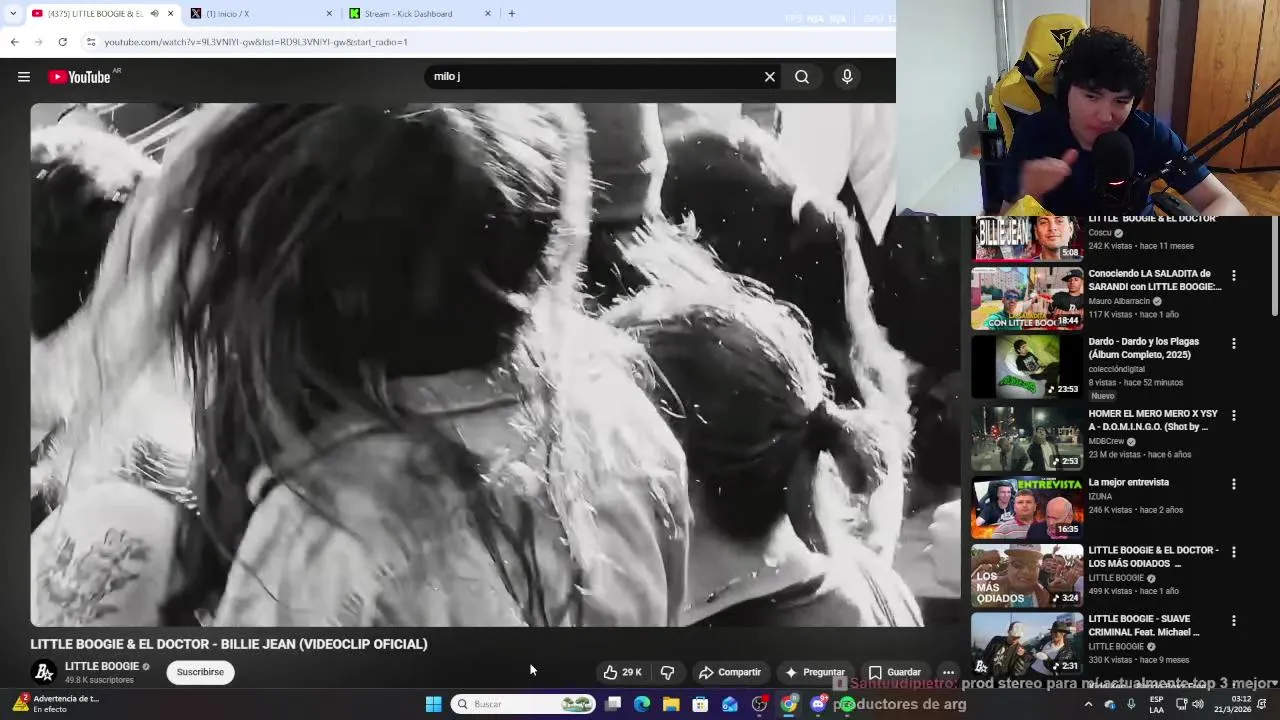Like the video with 29 K thumbs-up
This screenshot has height=720, width=1280.
[622, 672]
